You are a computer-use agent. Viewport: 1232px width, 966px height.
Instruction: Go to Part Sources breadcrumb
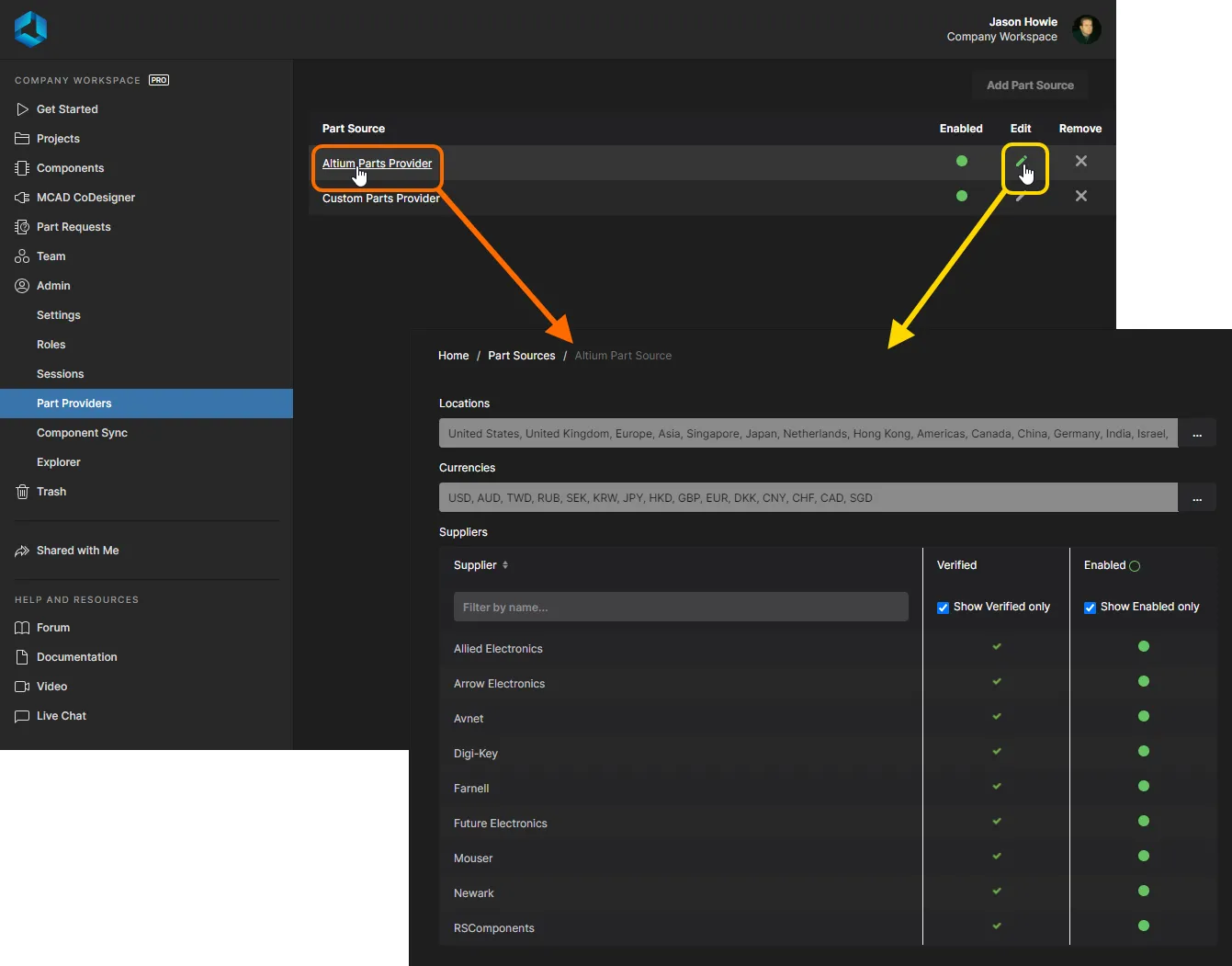[x=521, y=356]
